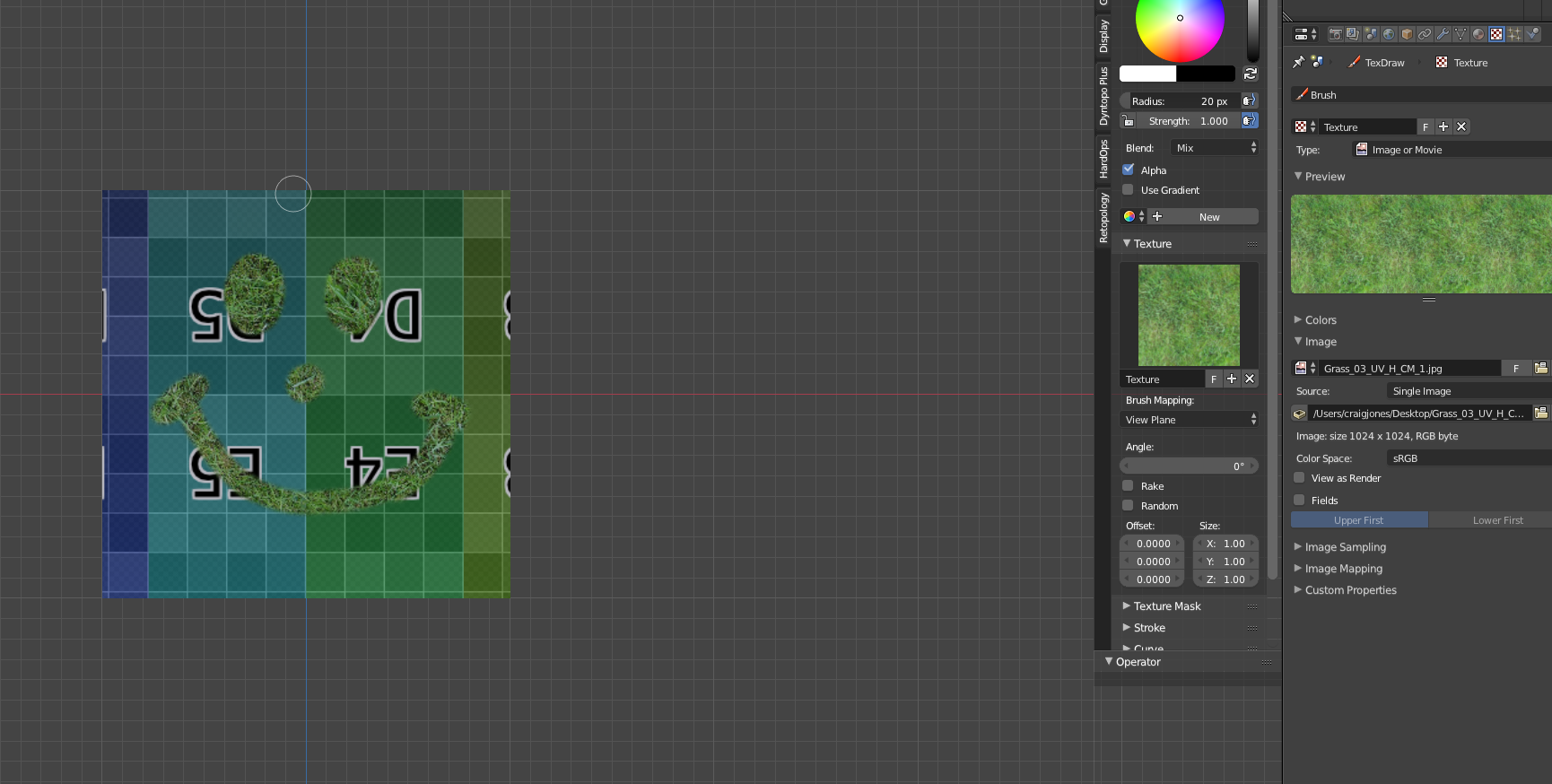Click the properties editor type selector icon
1552x784 pixels.
(1305, 34)
